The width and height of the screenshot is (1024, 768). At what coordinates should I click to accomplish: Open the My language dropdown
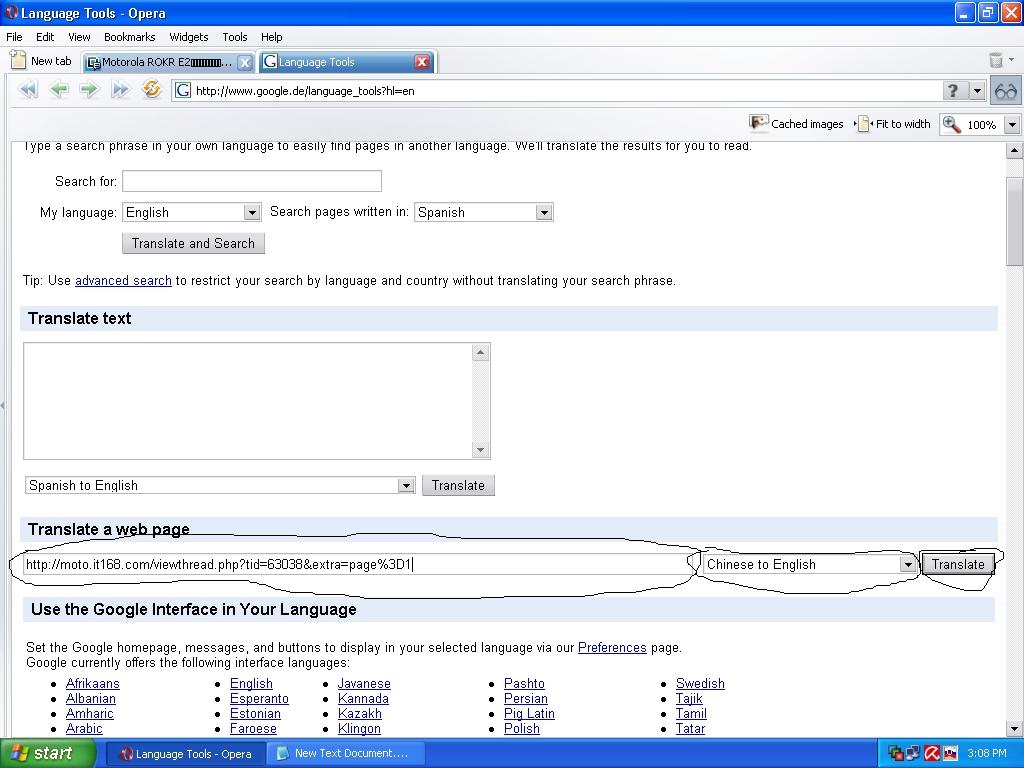(192, 212)
